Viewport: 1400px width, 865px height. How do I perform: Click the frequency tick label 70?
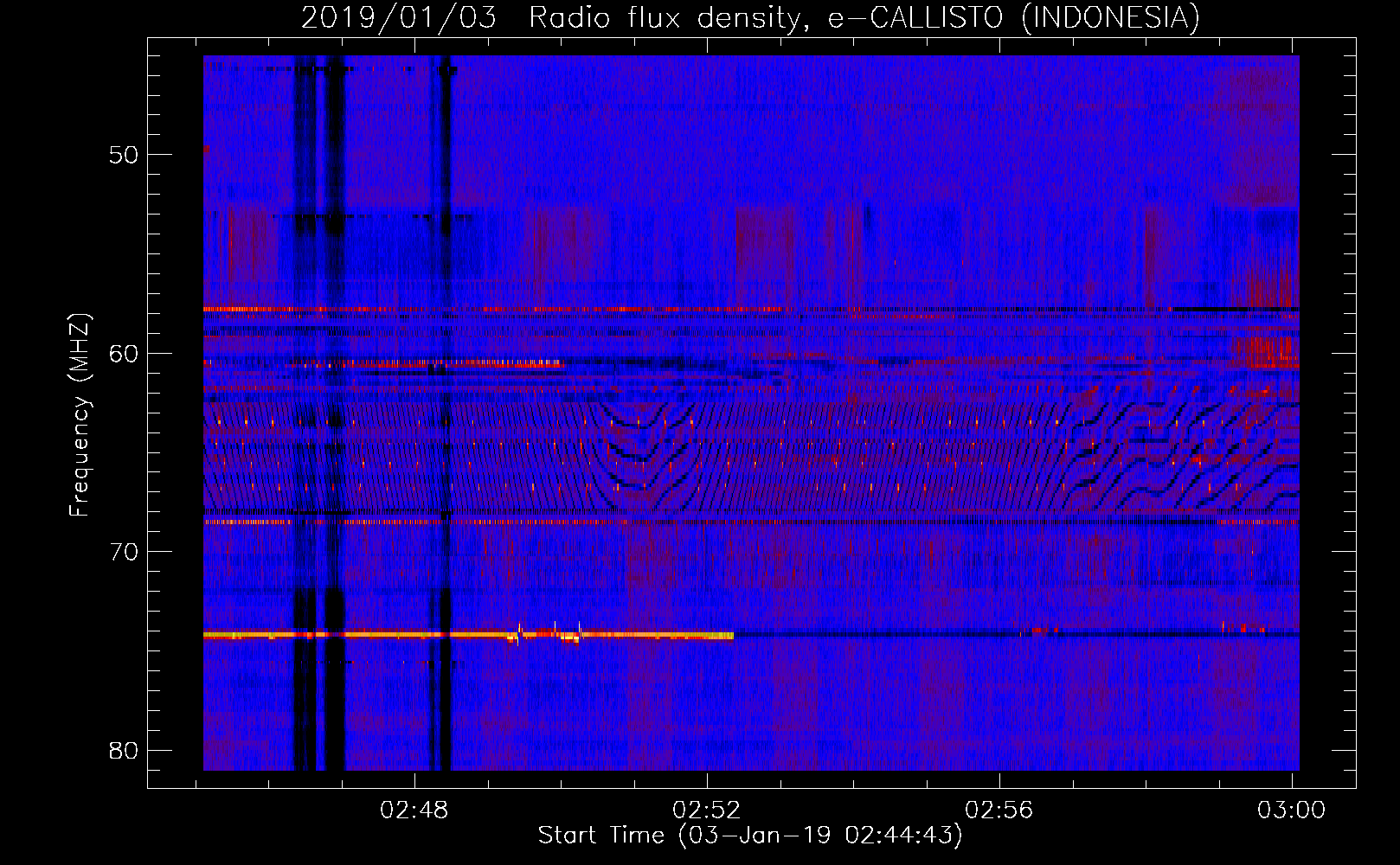(124, 552)
